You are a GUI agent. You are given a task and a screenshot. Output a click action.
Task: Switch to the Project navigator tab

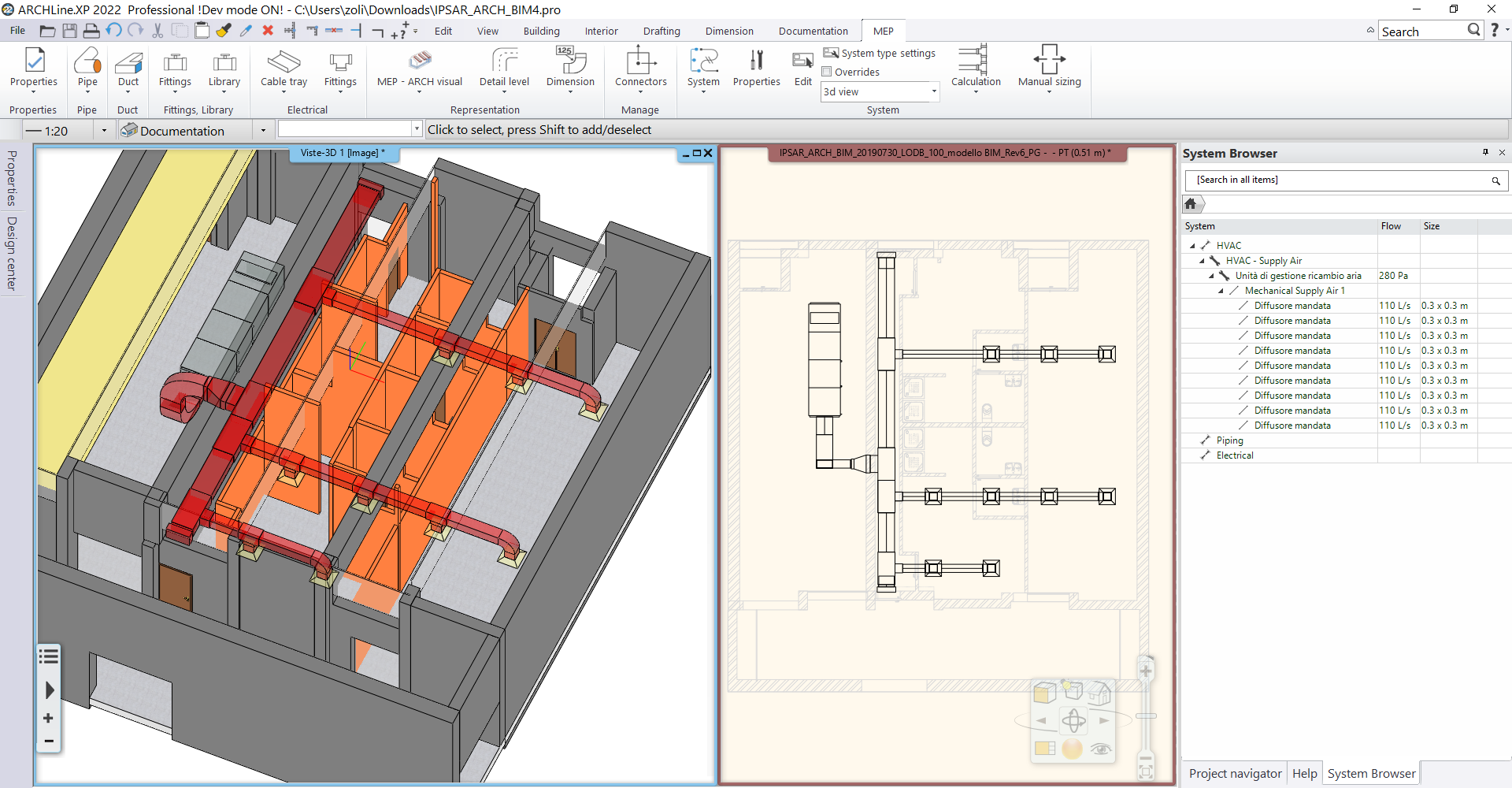point(1234,774)
